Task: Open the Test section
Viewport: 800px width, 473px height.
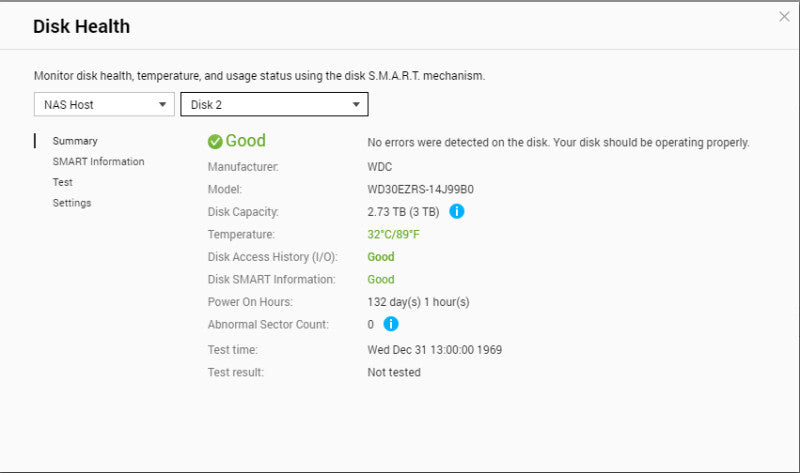Action: [63, 182]
